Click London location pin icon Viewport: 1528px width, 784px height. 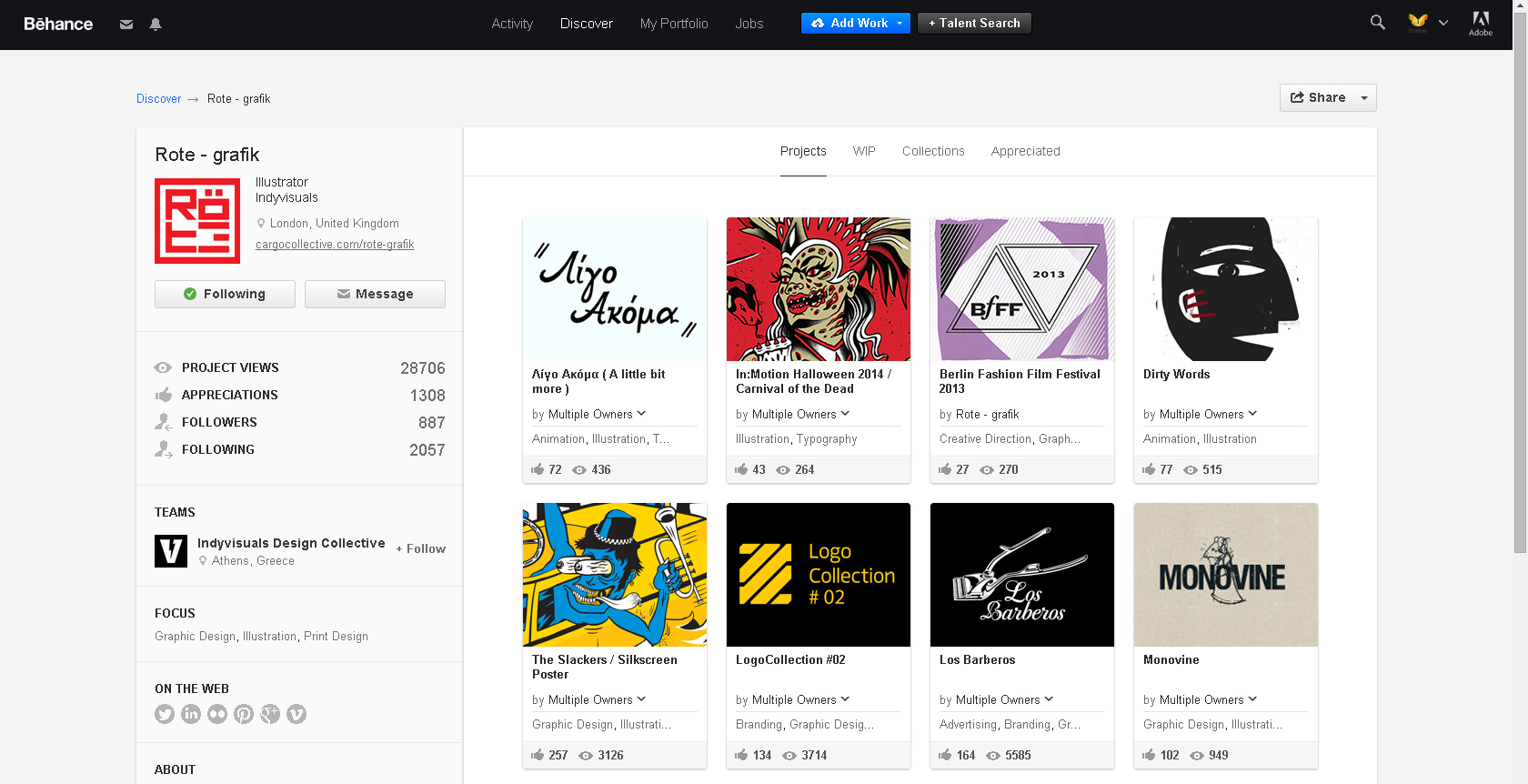click(x=261, y=224)
